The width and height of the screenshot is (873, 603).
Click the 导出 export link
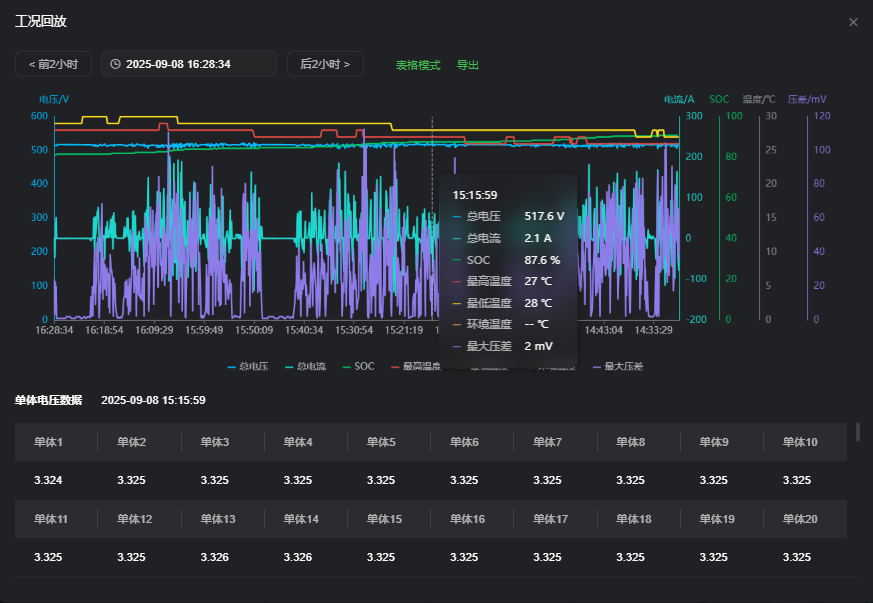coord(468,65)
